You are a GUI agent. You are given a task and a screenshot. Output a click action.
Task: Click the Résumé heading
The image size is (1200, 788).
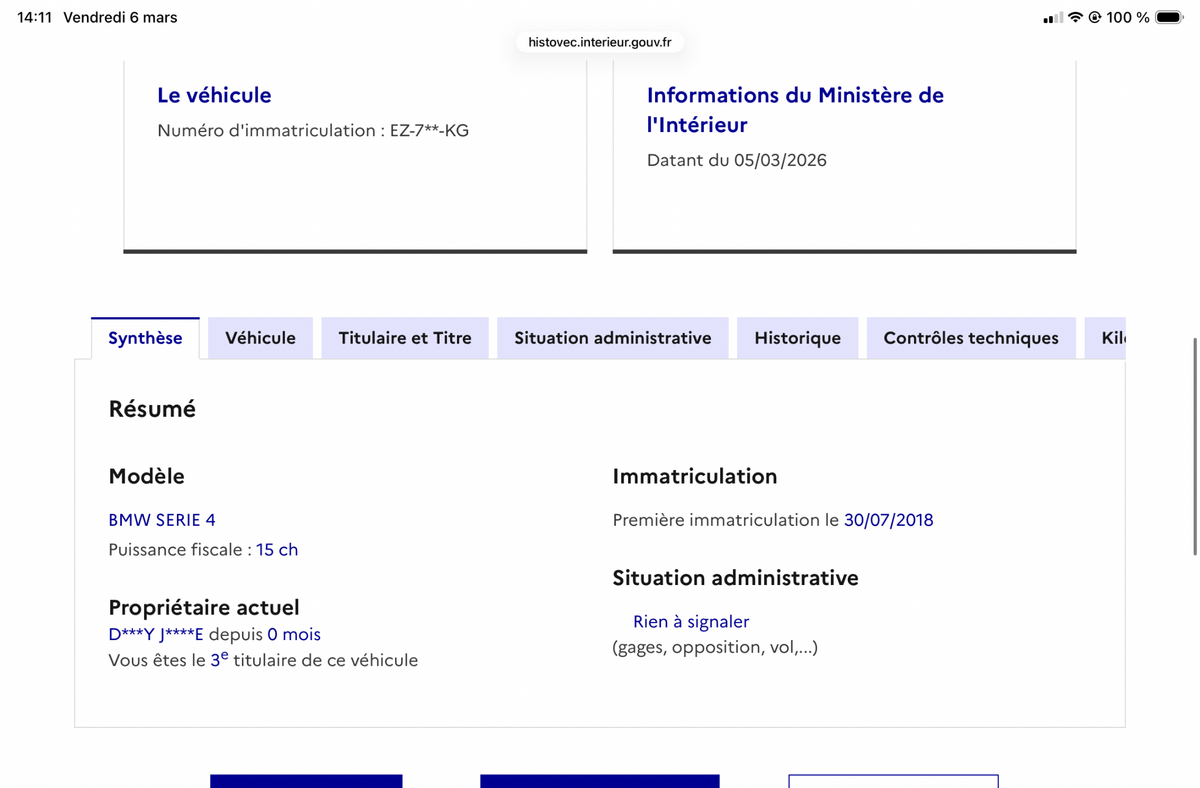tap(152, 409)
